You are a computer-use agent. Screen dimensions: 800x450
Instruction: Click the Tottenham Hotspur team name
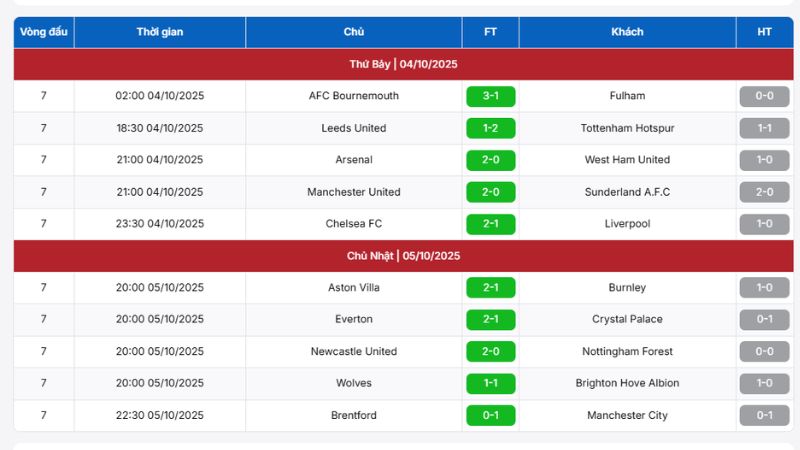[627, 128]
